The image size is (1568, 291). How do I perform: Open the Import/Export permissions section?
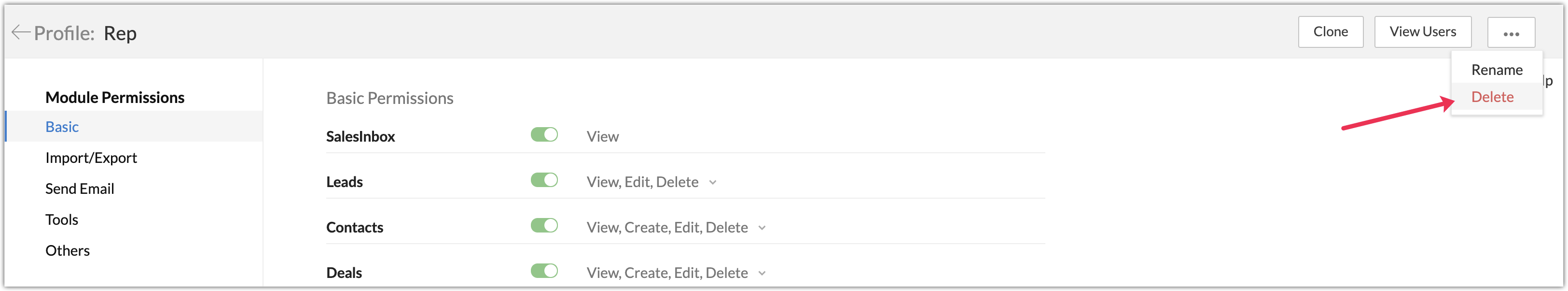[91, 158]
